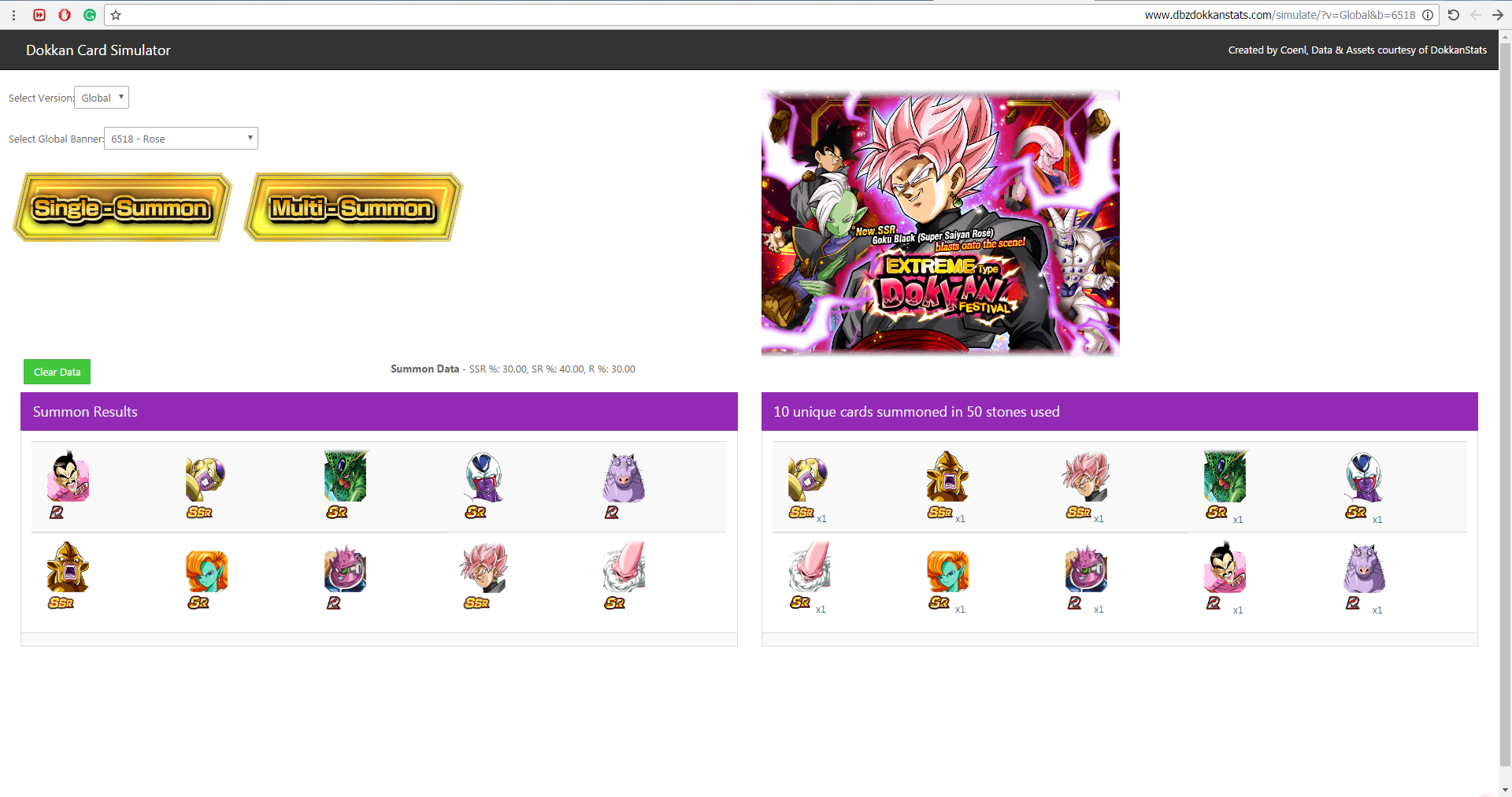This screenshot has width=1512, height=797.
Task: Click the red play extension icon
Action: click(39, 15)
